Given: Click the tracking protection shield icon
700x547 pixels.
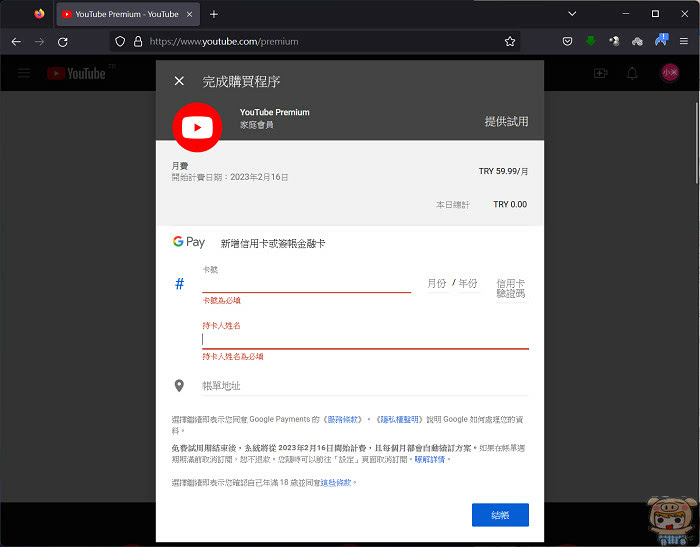Looking at the screenshot, I should click(120, 42).
